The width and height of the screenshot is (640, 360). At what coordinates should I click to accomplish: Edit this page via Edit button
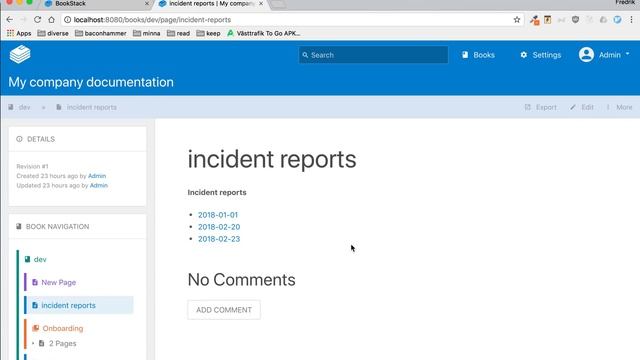pos(582,107)
